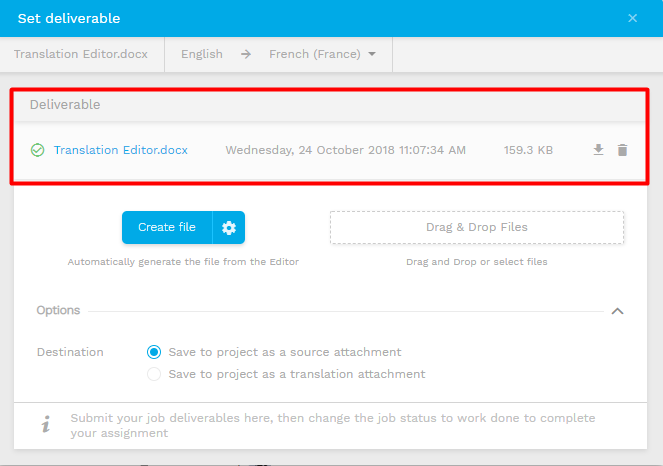The height and width of the screenshot is (466, 663).
Task: Open the French (France) language dropdown
Action: pyautogui.click(x=322, y=54)
